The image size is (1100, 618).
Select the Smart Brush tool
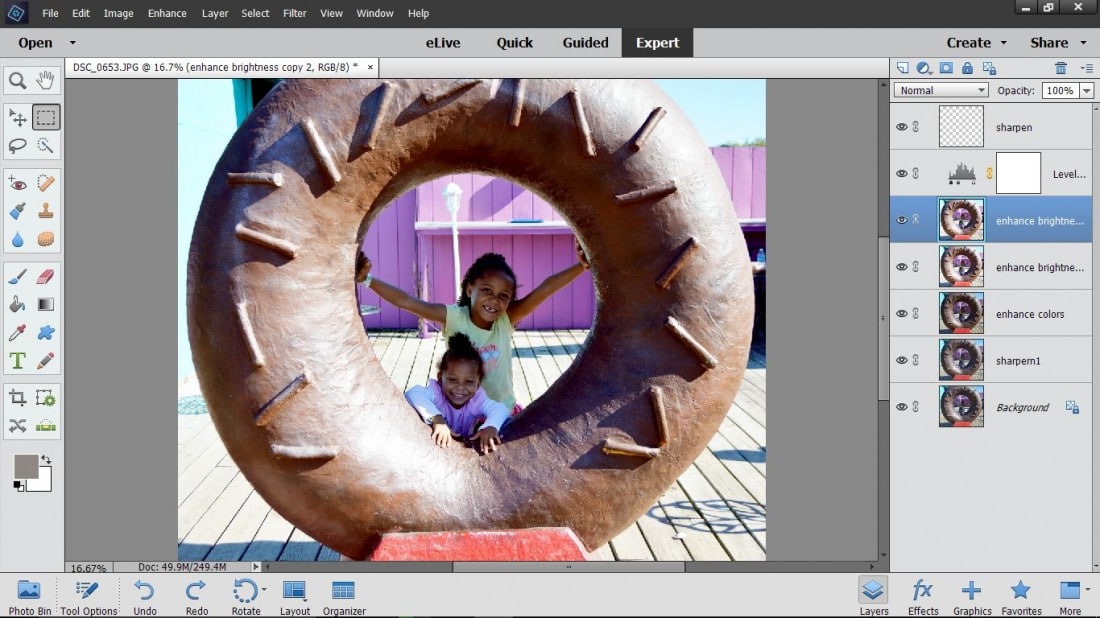[x=18, y=211]
